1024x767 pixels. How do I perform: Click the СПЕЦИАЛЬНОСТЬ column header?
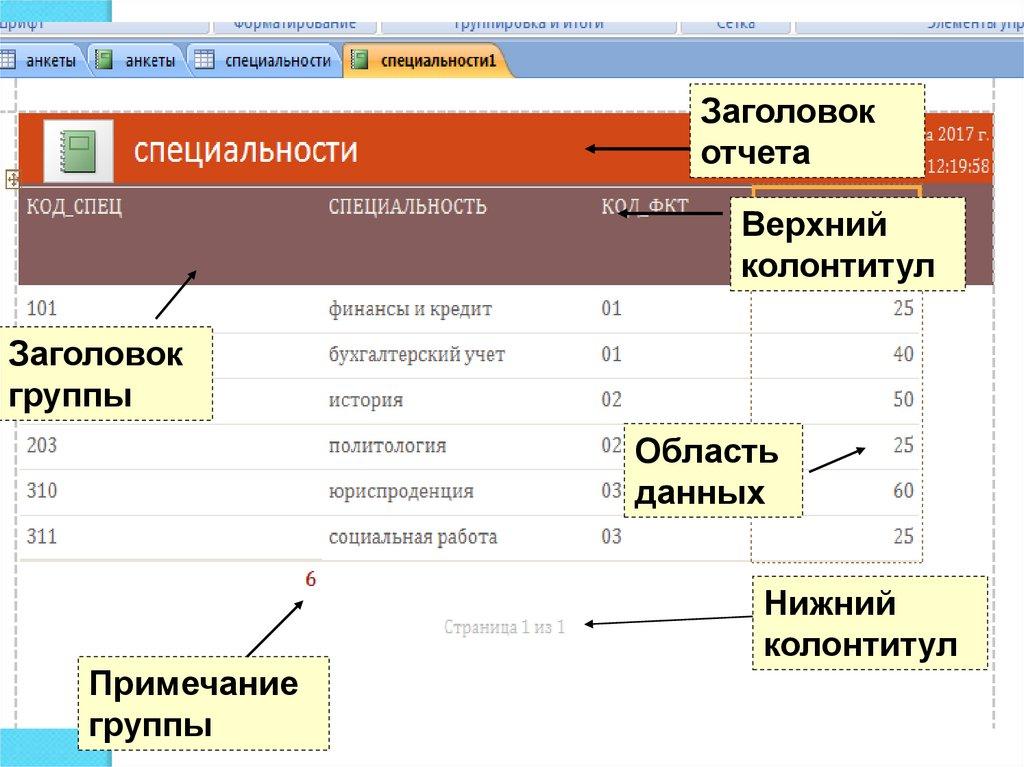[407, 207]
